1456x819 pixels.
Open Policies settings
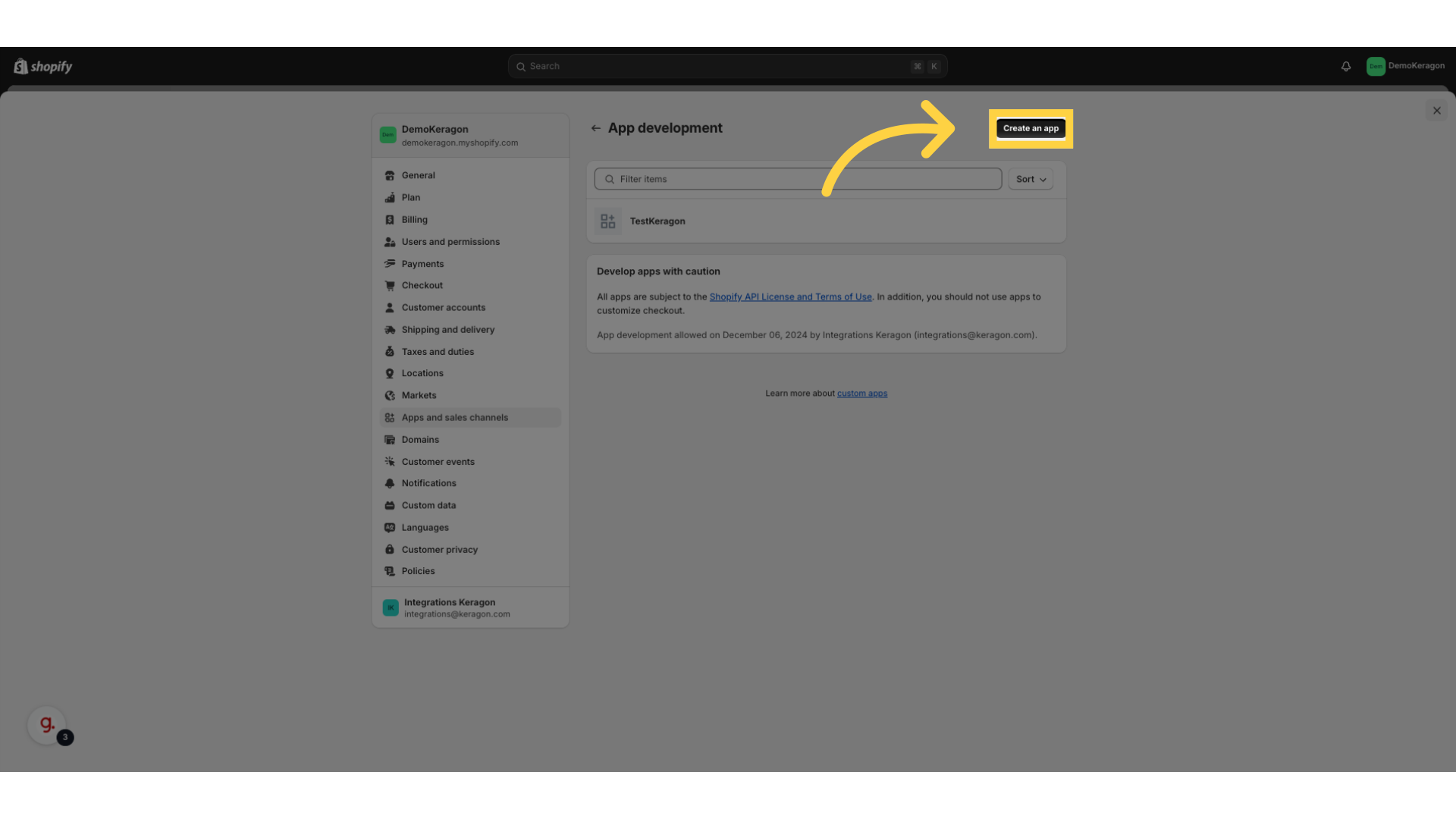[470, 572]
